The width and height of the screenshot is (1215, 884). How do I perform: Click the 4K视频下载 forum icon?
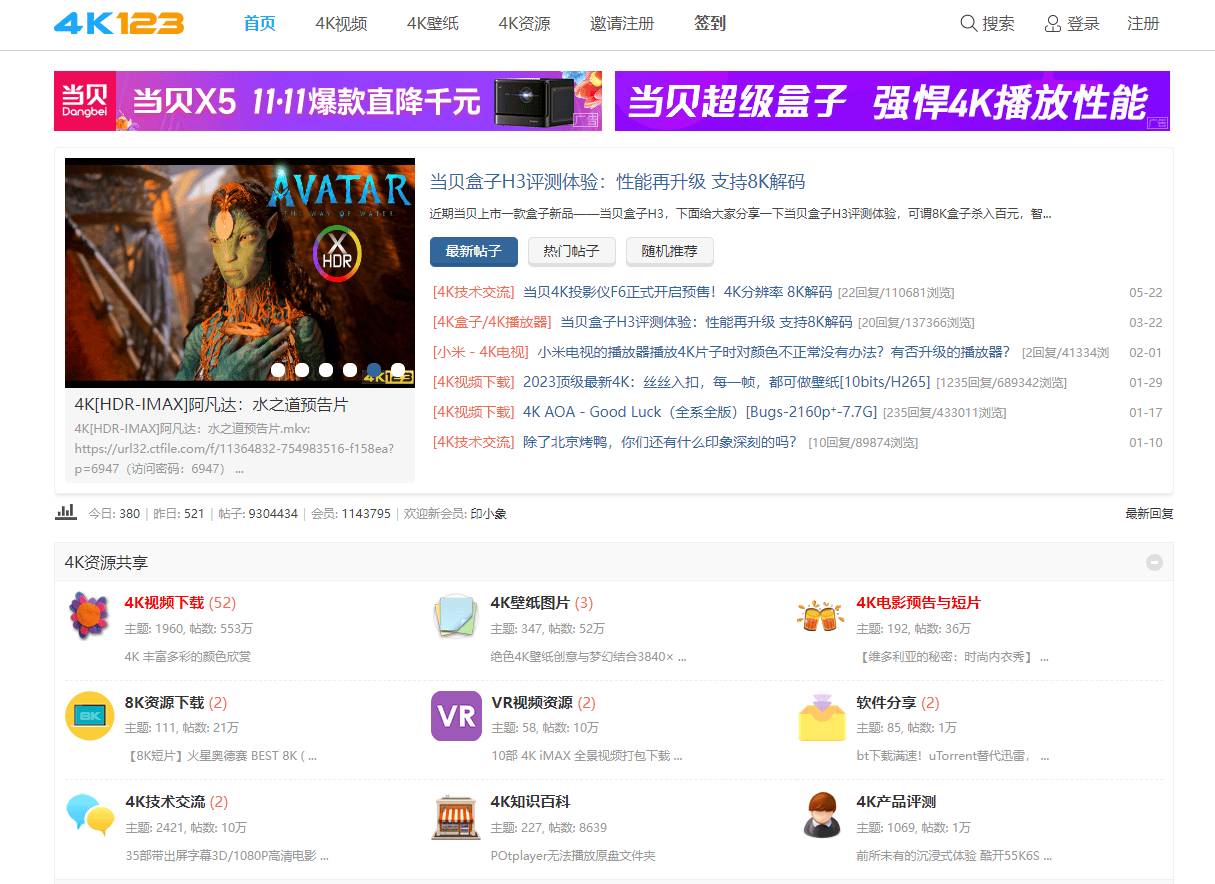(x=89, y=616)
